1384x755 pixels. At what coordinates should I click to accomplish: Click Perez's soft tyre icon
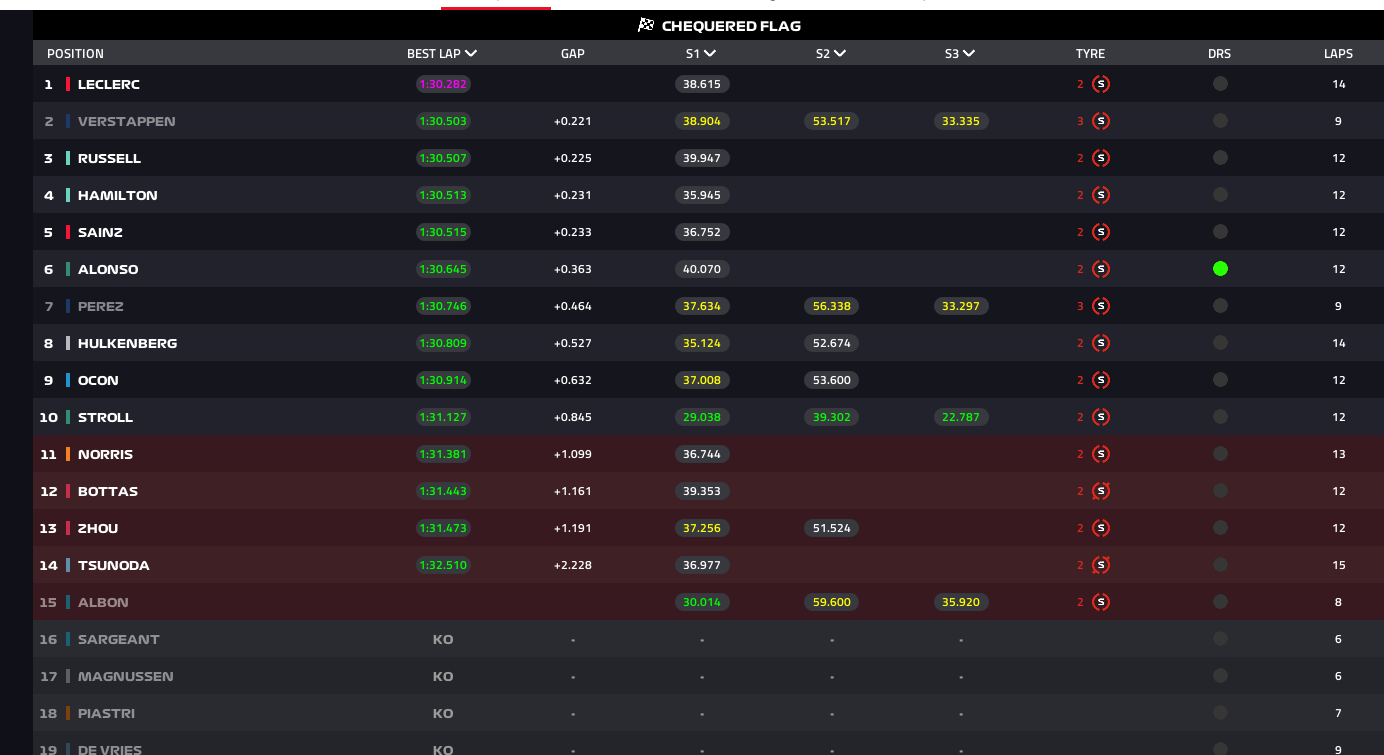pos(1101,306)
